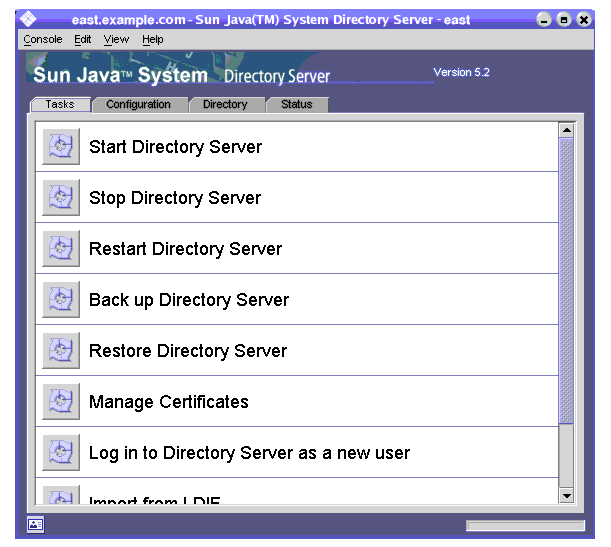Minimize the Directory Server console window
The width and height of the screenshot is (611, 547).
pyautogui.click(x=544, y=19)
